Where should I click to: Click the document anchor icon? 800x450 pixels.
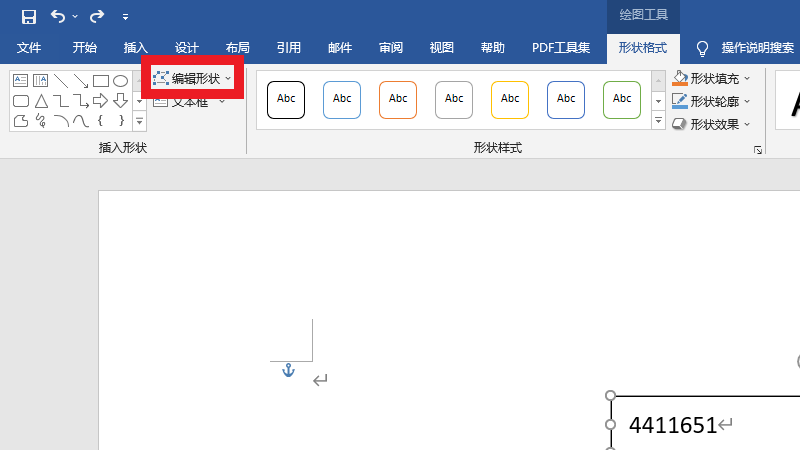click(288, 371)
